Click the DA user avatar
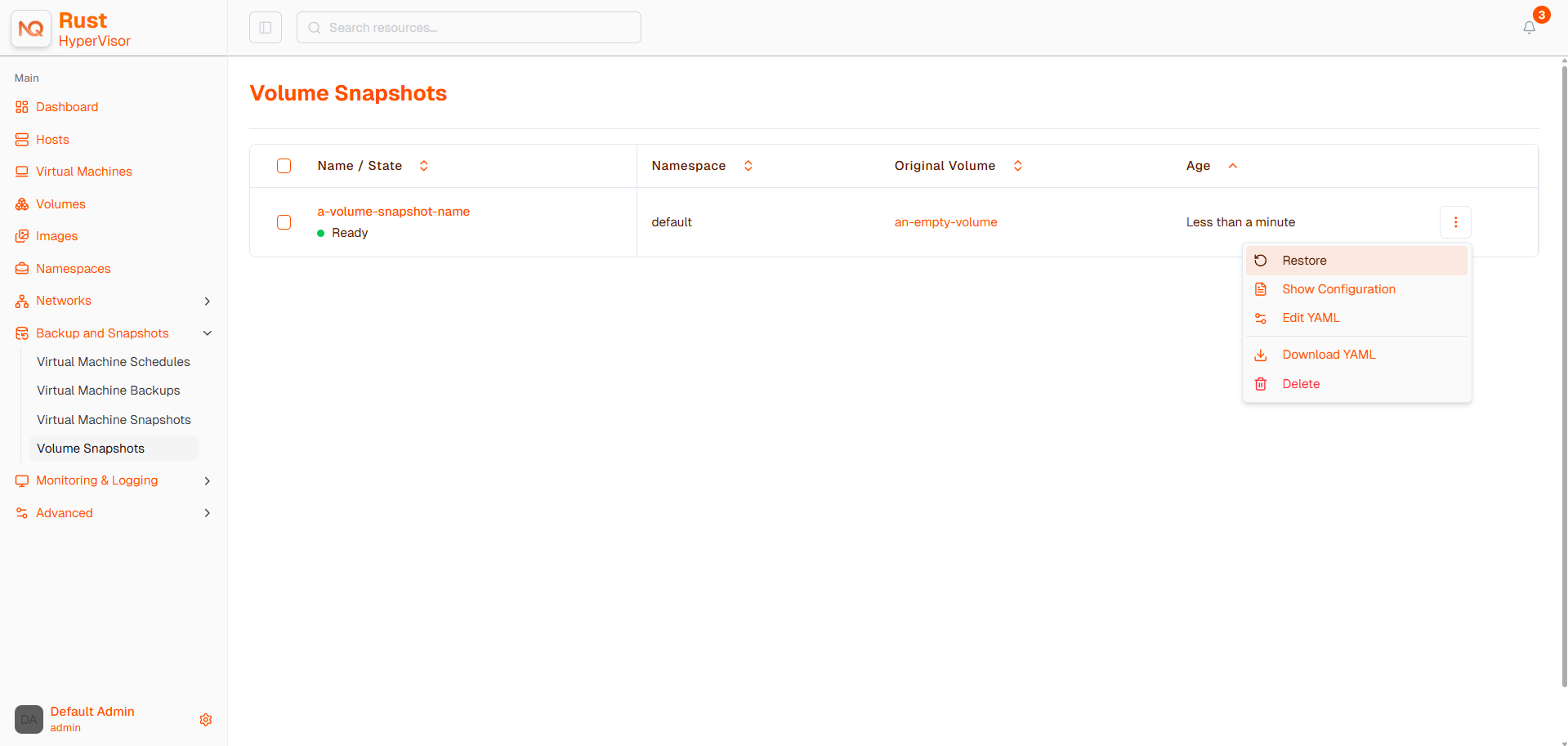The width and height of the screenshot is (1568, 746). pyautogui.click(x=29, y=720)
